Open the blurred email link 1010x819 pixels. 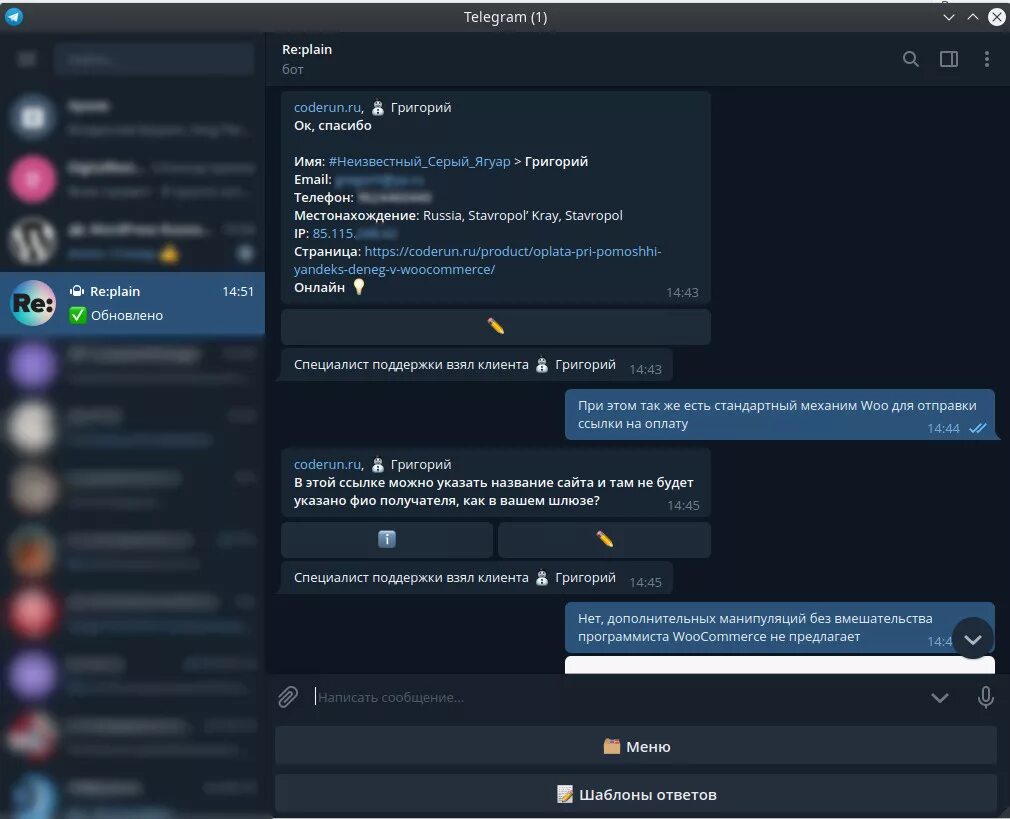click(x=379, y=180)
